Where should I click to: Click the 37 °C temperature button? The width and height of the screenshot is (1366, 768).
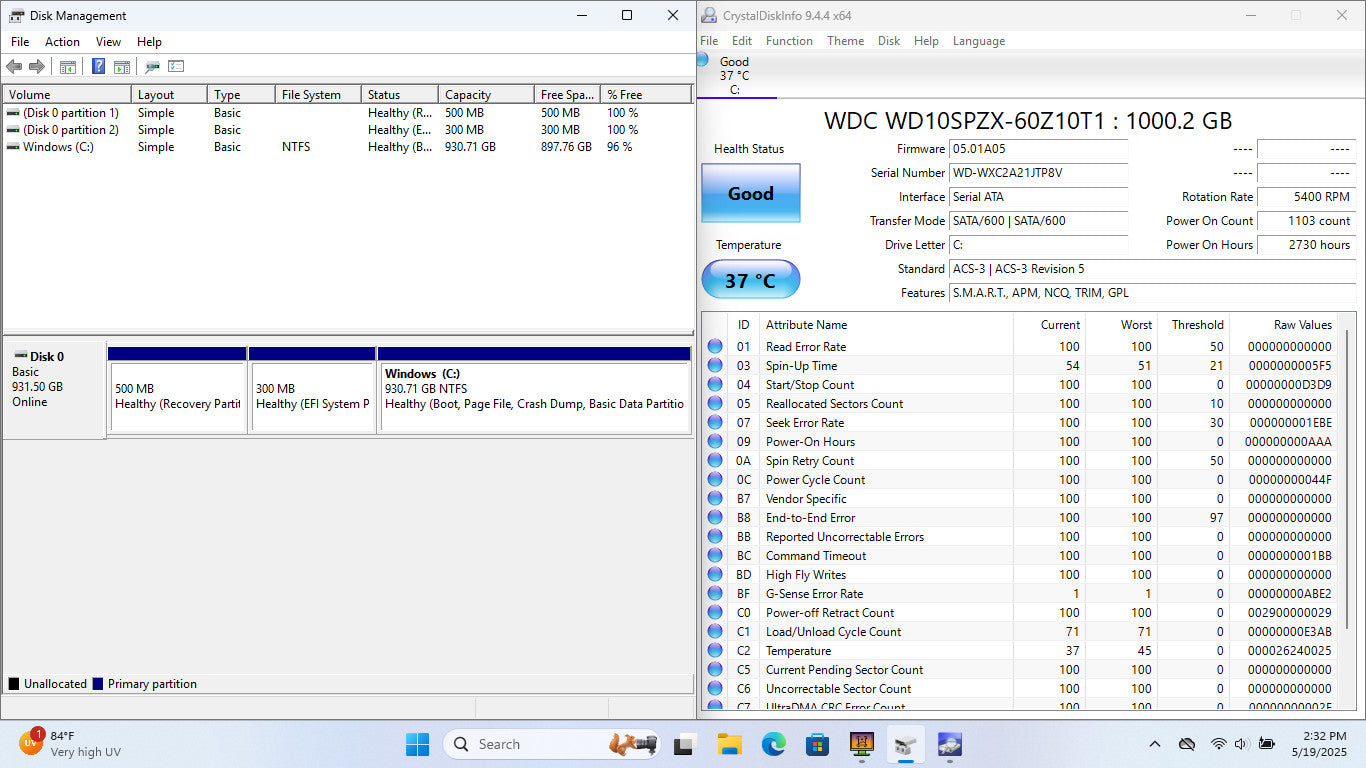click(x=750, y=280)
